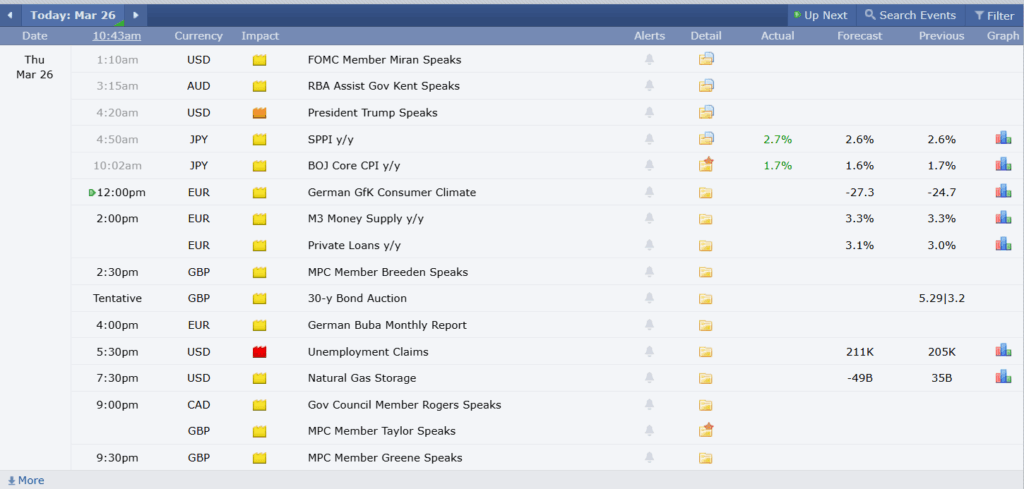Click the red impact icon for Unemployment Claims

pos(260,352)
